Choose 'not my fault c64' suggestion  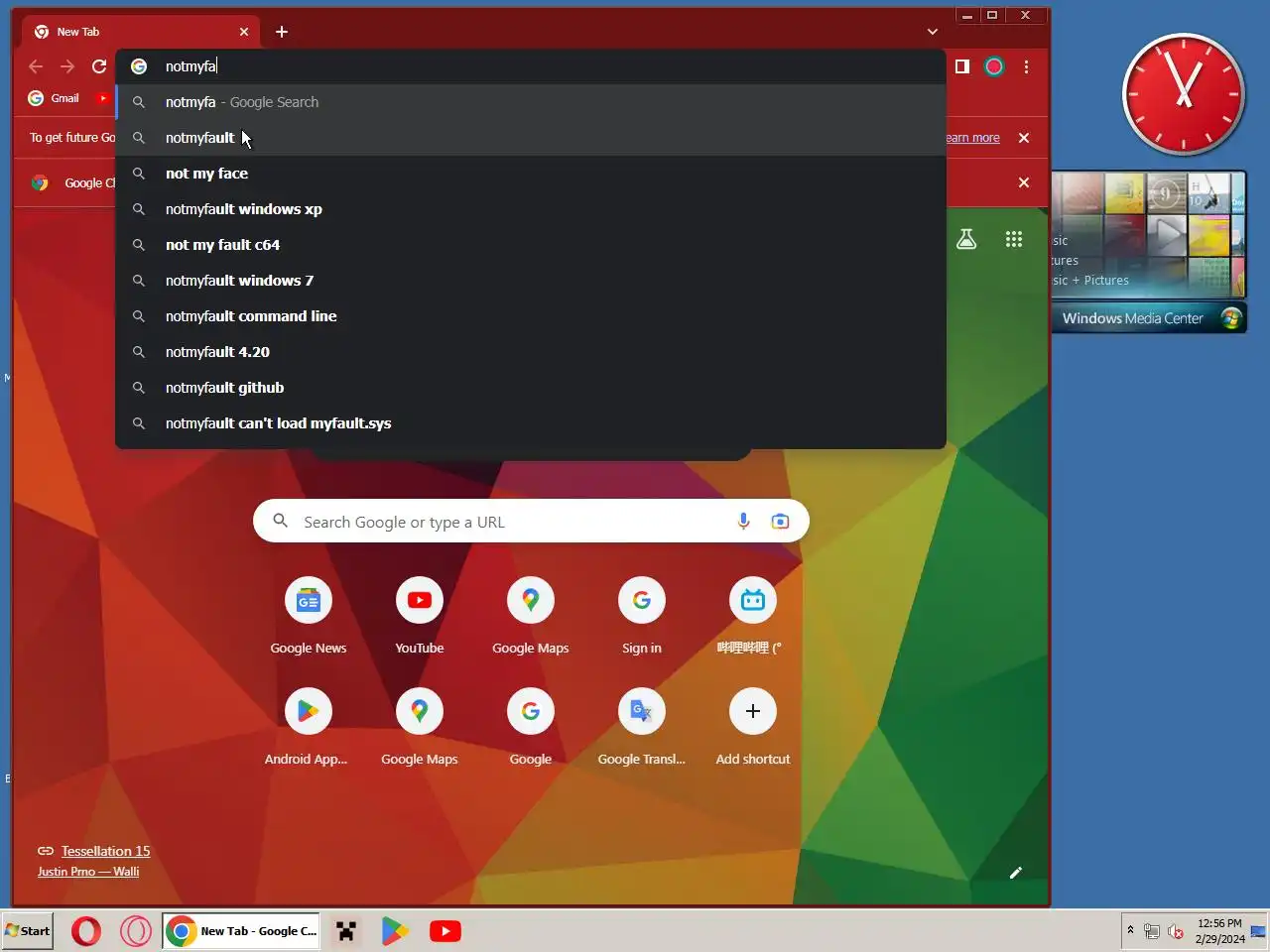click(531, 245)
